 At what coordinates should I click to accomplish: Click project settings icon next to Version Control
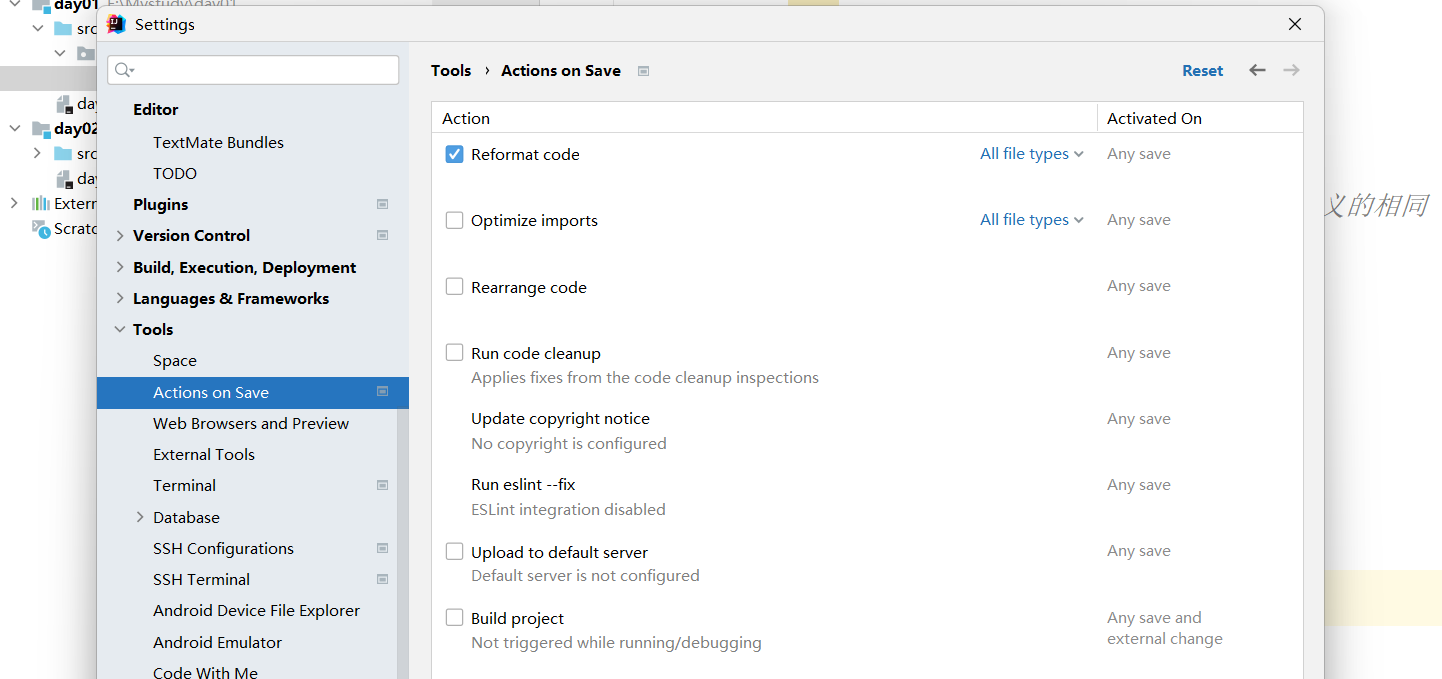tap(382, 235)
